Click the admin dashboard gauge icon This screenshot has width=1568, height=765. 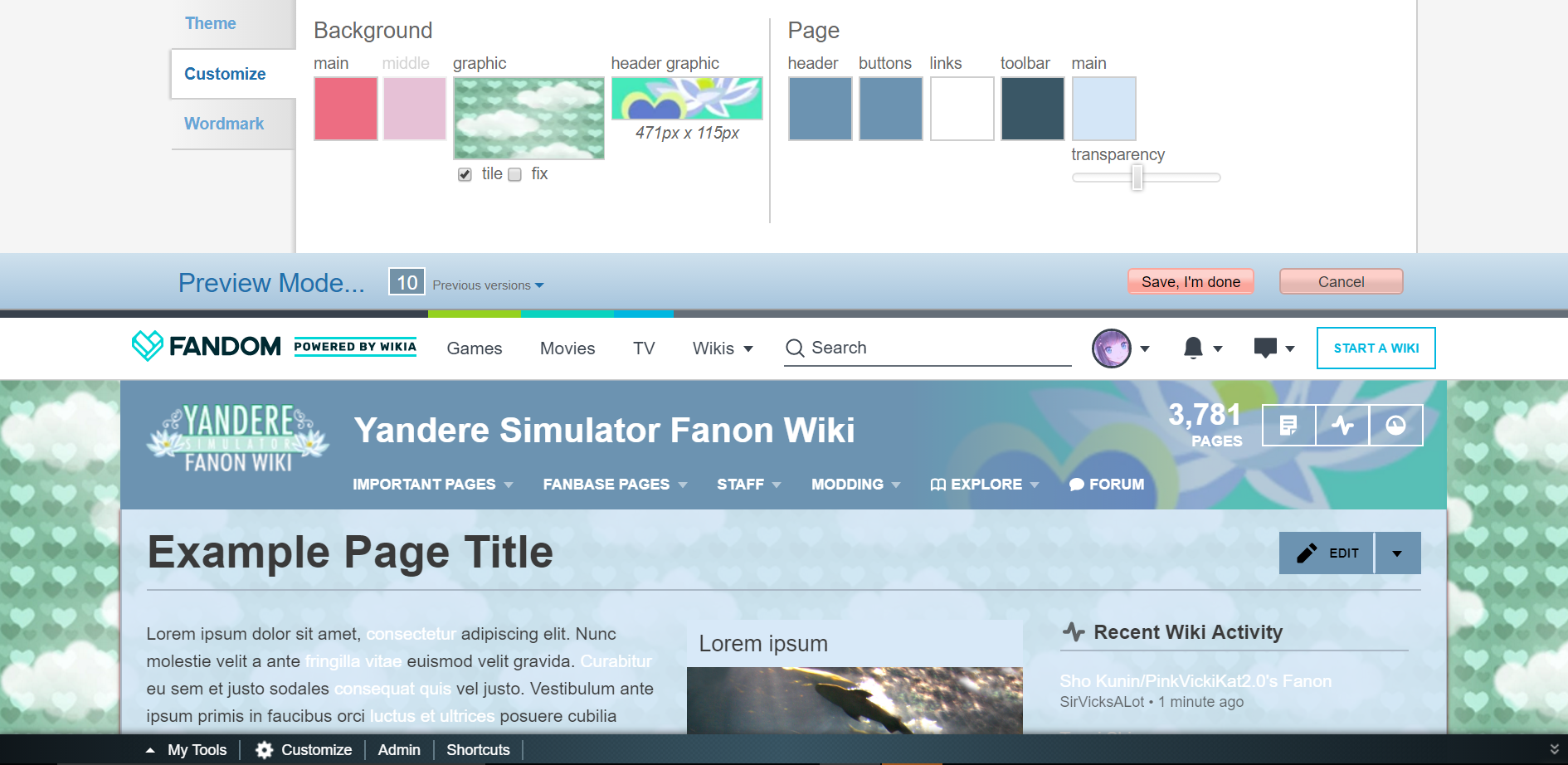(1396, 426)
